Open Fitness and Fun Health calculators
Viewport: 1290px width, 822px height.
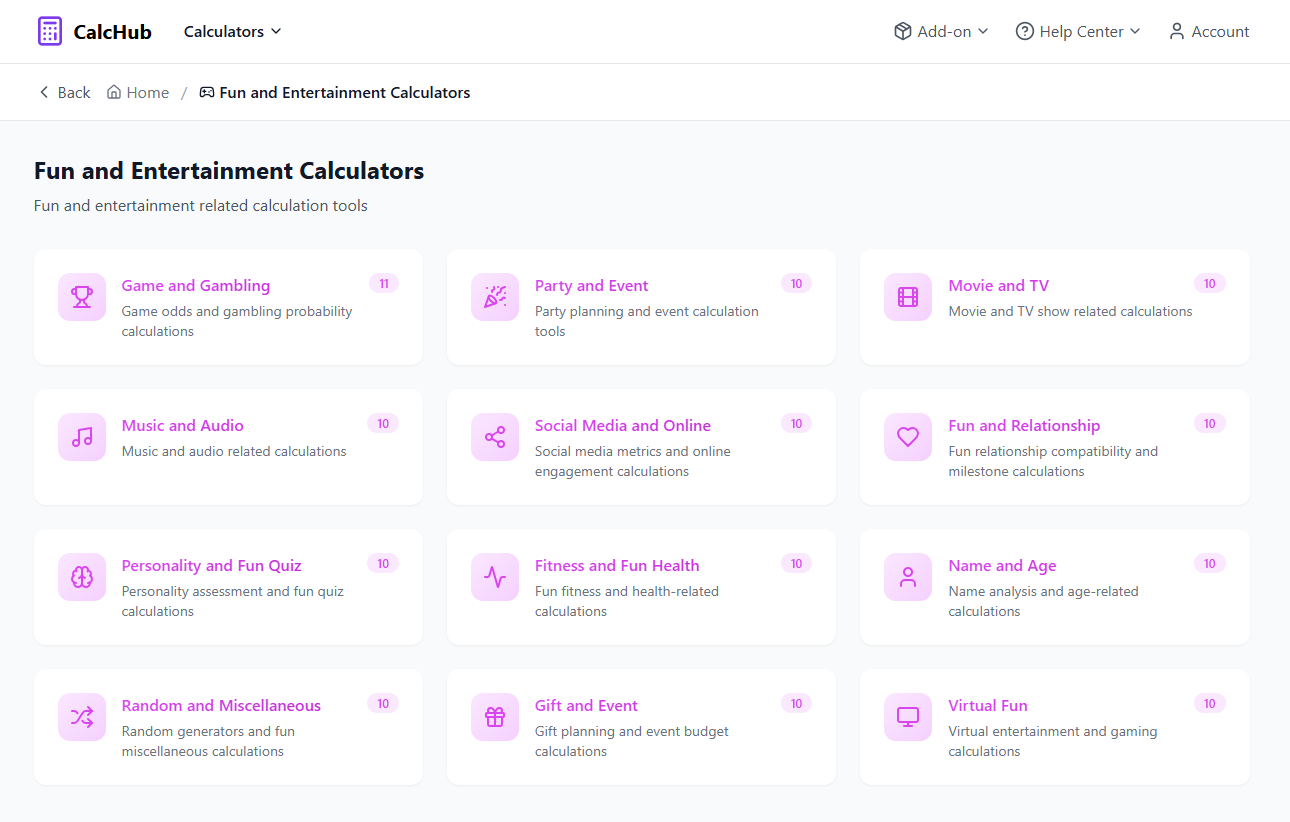pyautogui.click(x=617, y=565)
